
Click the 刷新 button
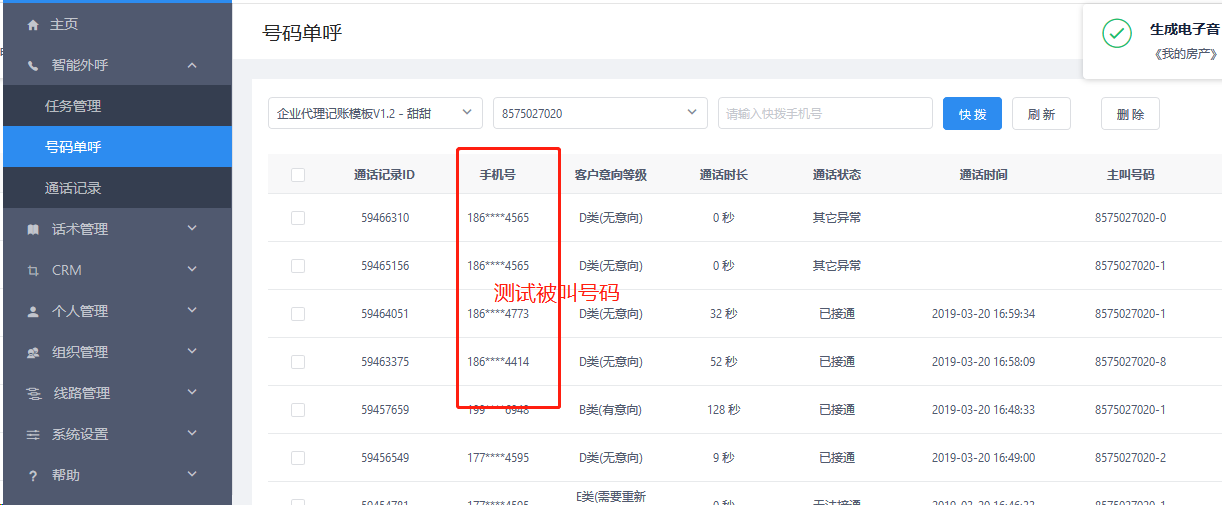[1041, 113]
